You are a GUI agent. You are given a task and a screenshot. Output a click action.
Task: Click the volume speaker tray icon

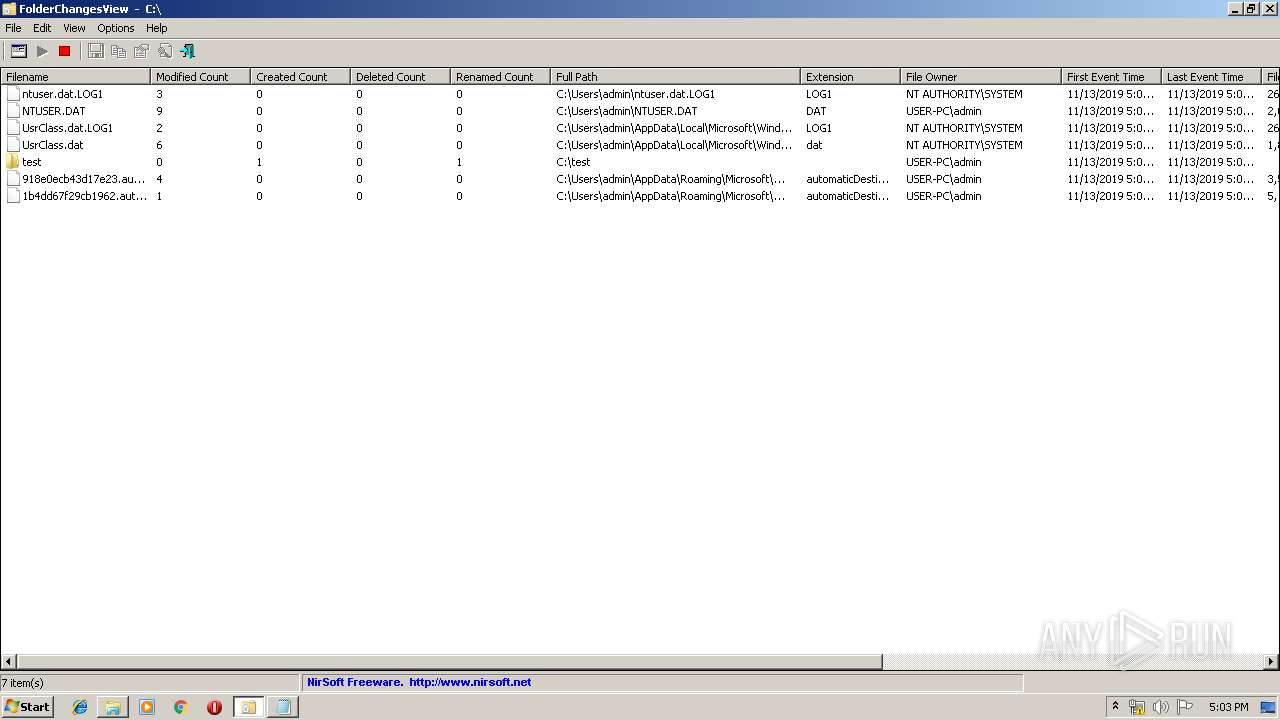tap(1161, 707)
